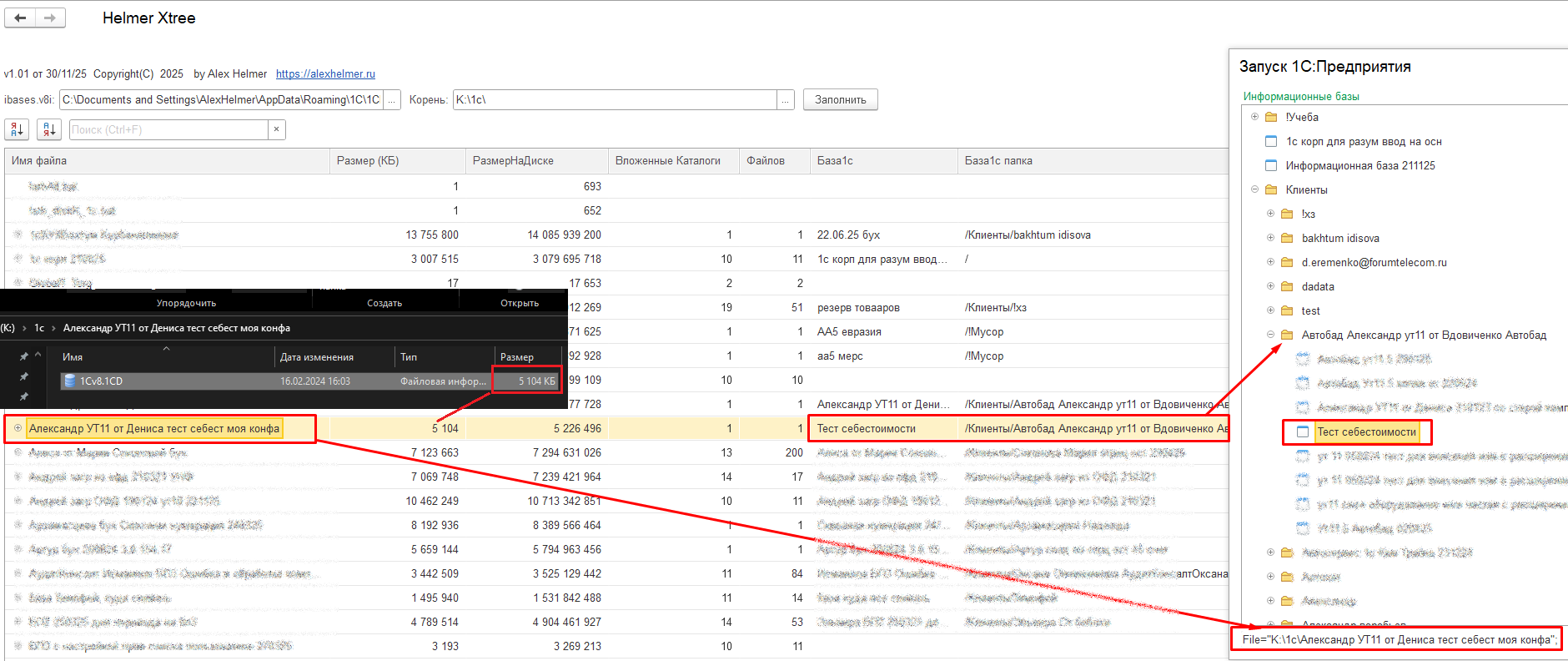
Task: Sort the list in descending order
Action: pos(48,129)
